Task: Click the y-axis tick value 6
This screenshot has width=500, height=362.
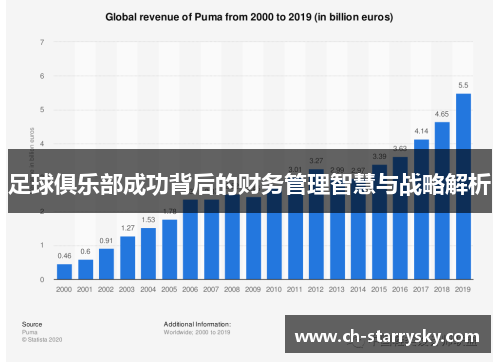Action: coord(42,76)
